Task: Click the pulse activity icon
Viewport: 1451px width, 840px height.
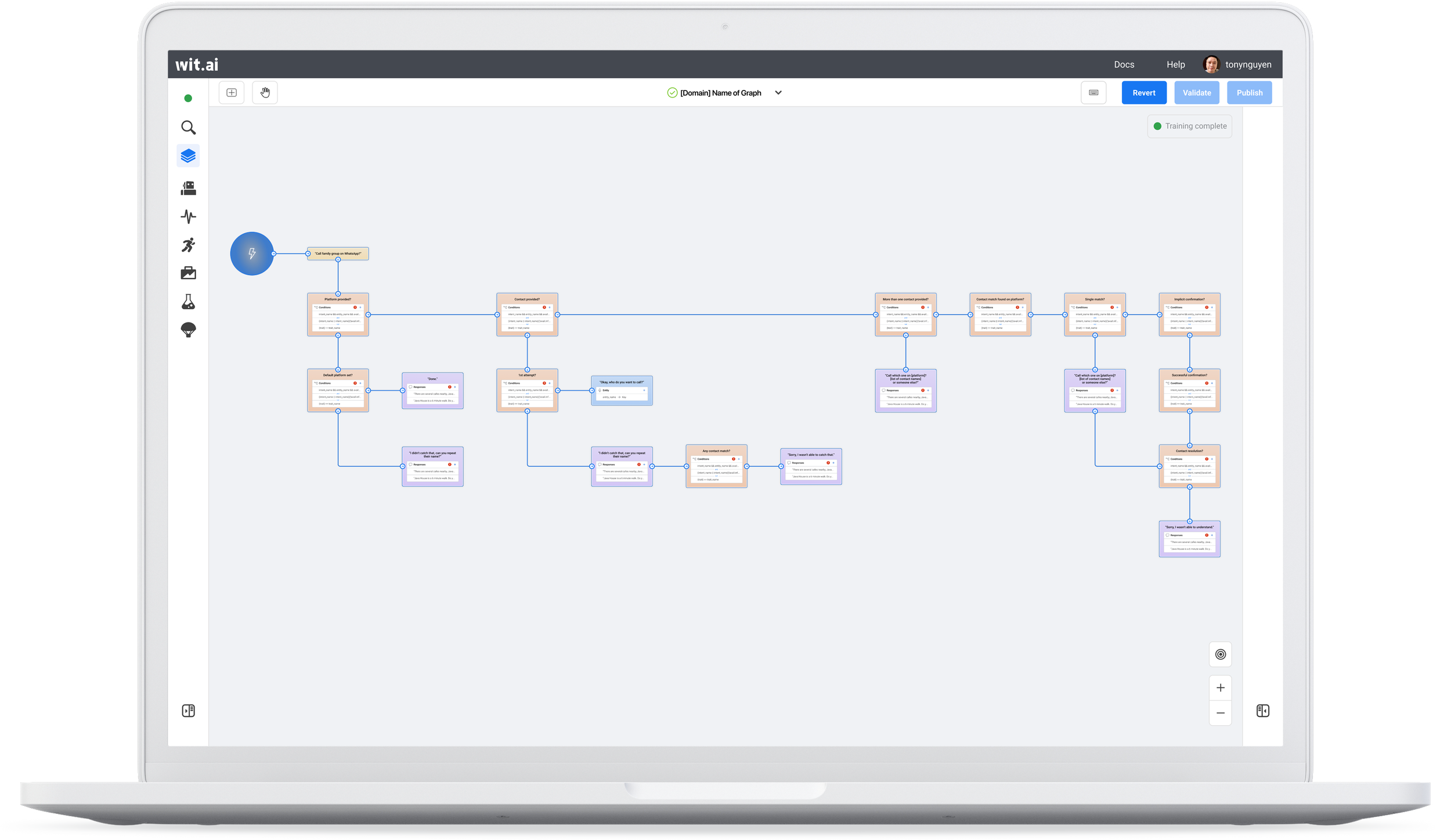Action: click(x=188, y=216)
